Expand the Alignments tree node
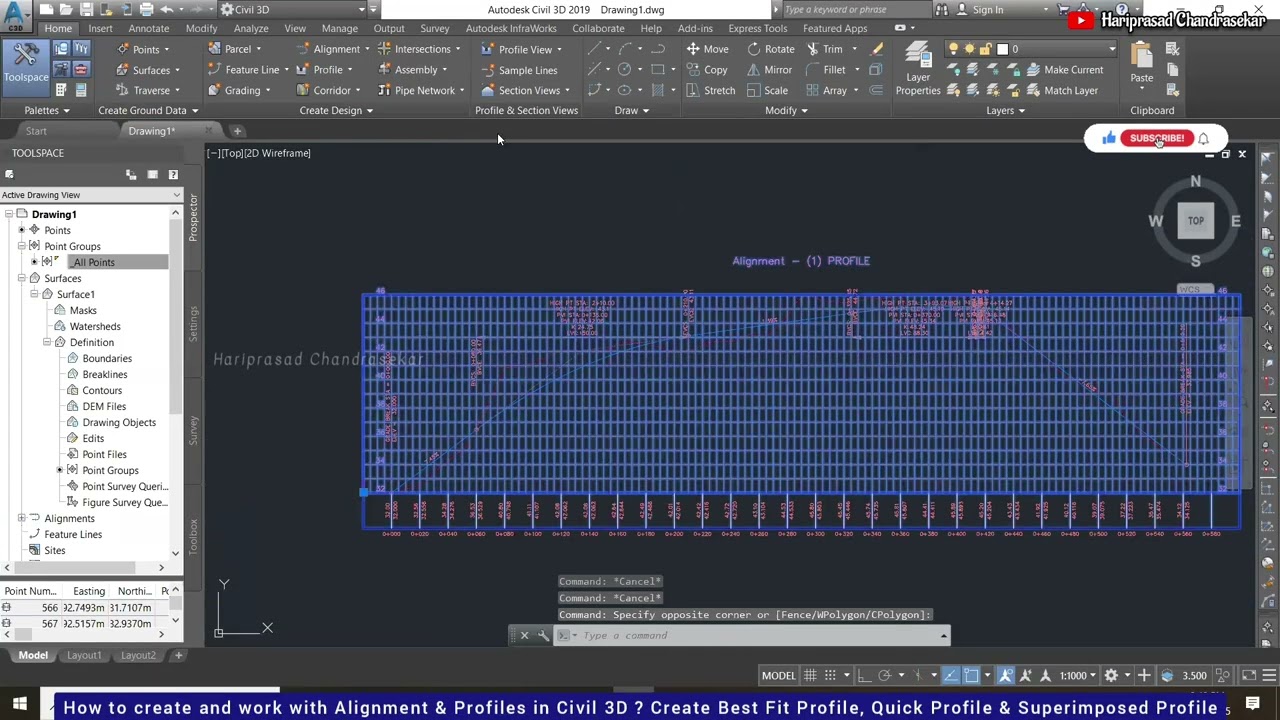Screen dimensions: 1280x720 point(21,518)
